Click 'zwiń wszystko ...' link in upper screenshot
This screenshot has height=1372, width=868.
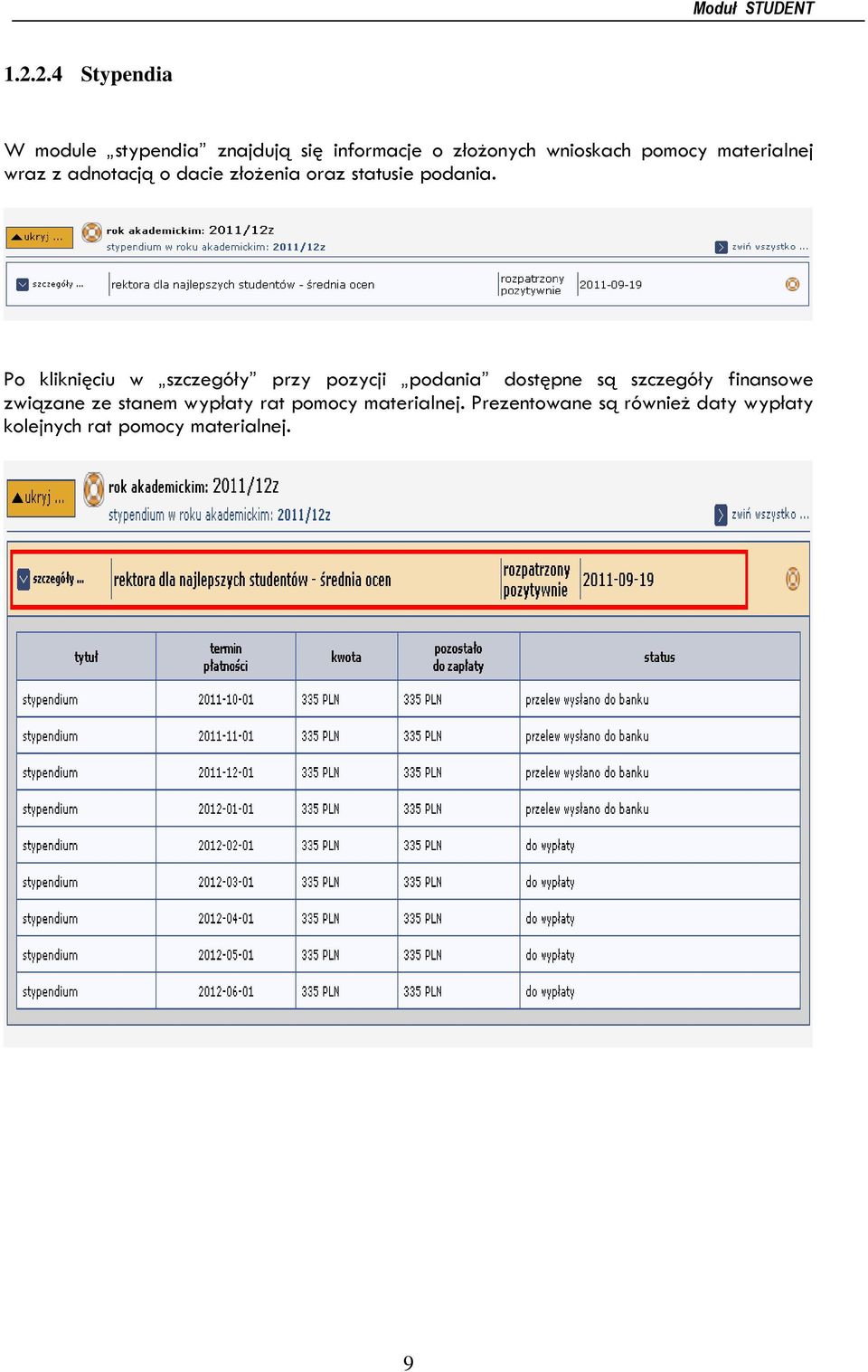coord(770,246)
